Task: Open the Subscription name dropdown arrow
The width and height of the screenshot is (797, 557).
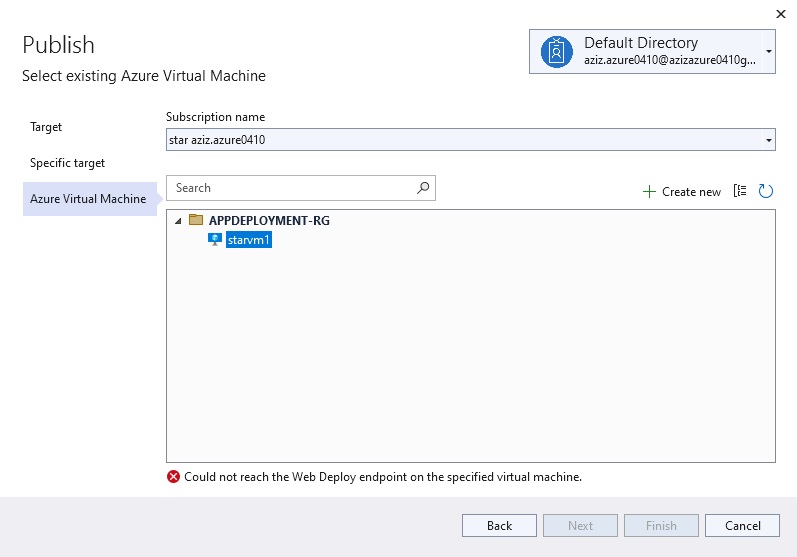Action: tap(769, 140)
